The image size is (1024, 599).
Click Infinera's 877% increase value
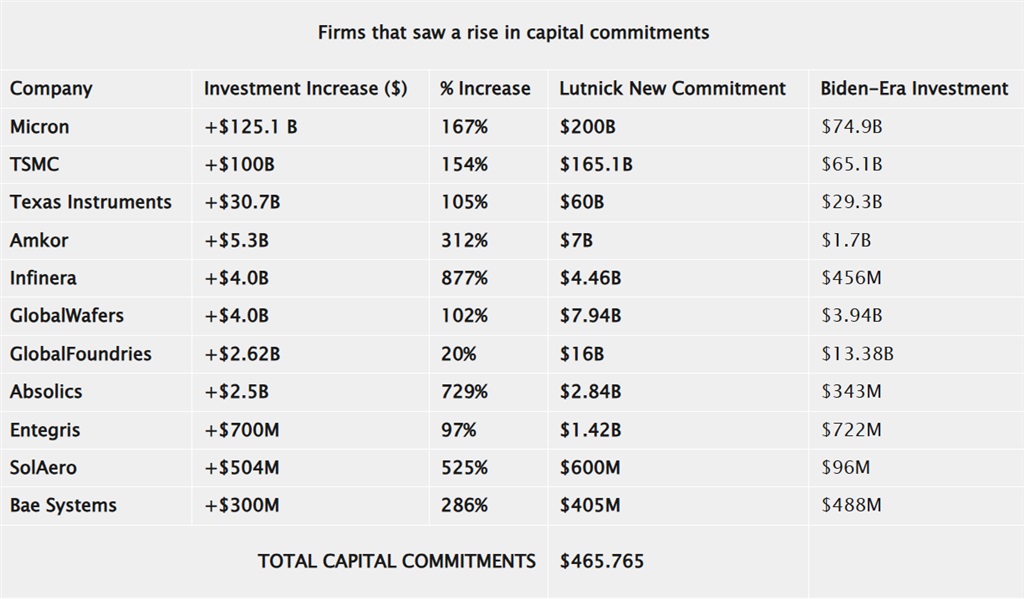(464, 278)
